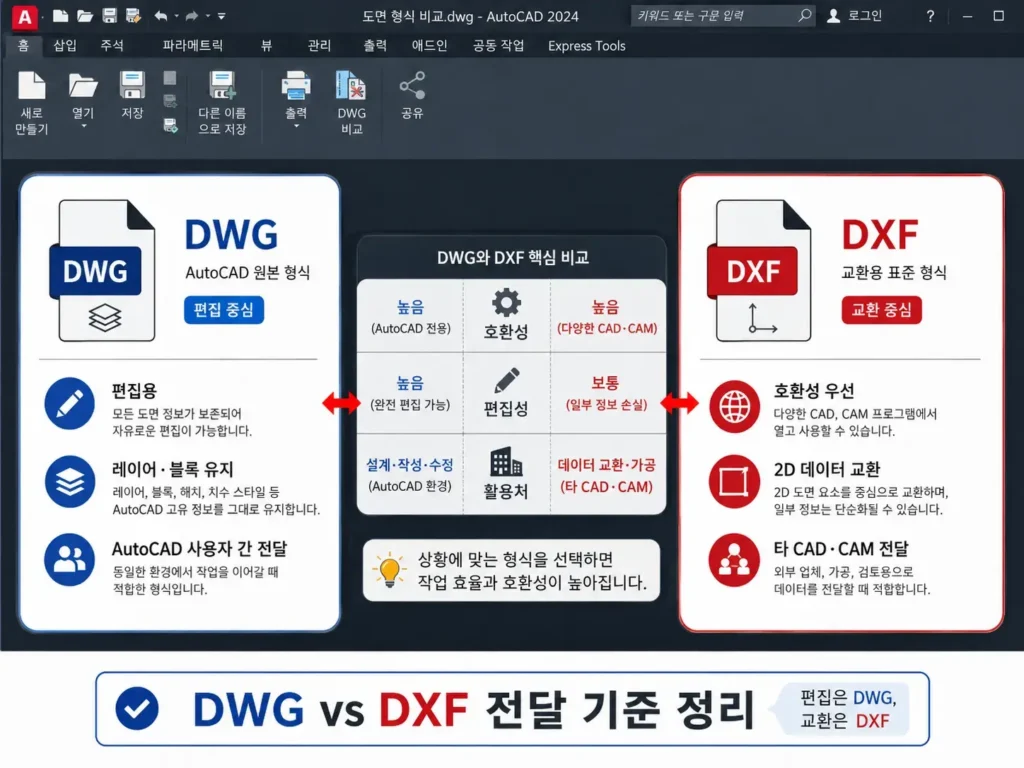
Task: Click the building icon above 활용처
Action: (506, 462)
